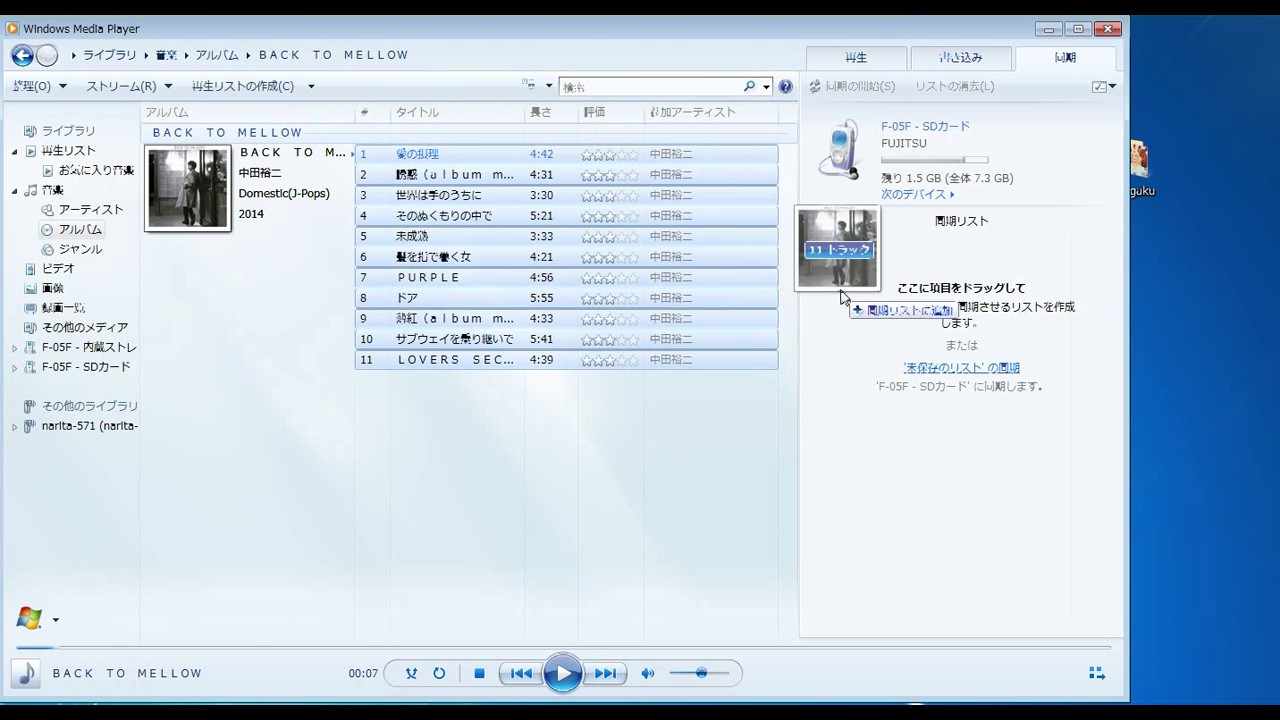Expand the narita-571 library node

tap(15, 427)
